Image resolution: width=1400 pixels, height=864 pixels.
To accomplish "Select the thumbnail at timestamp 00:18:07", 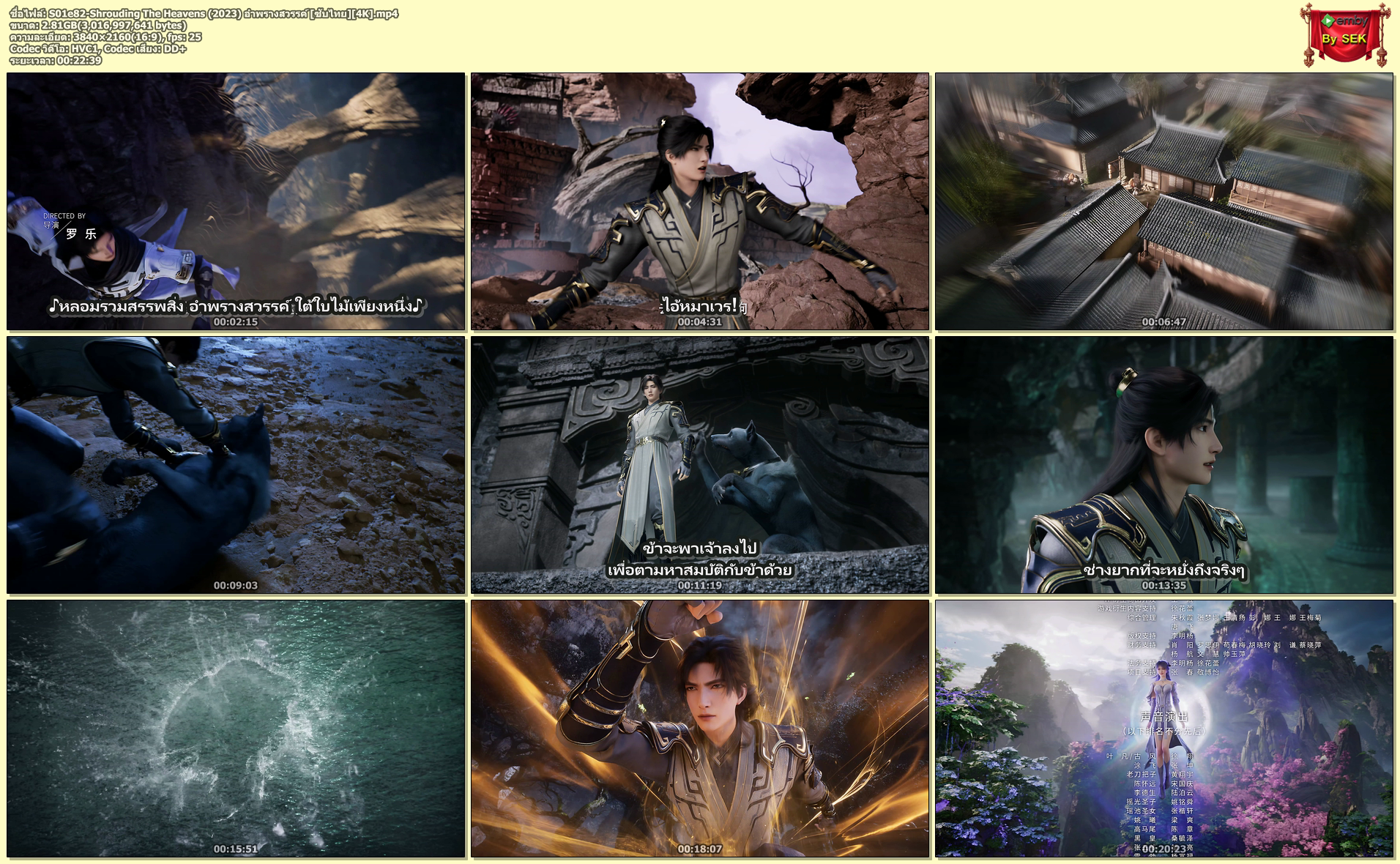I will click(700, 729).
